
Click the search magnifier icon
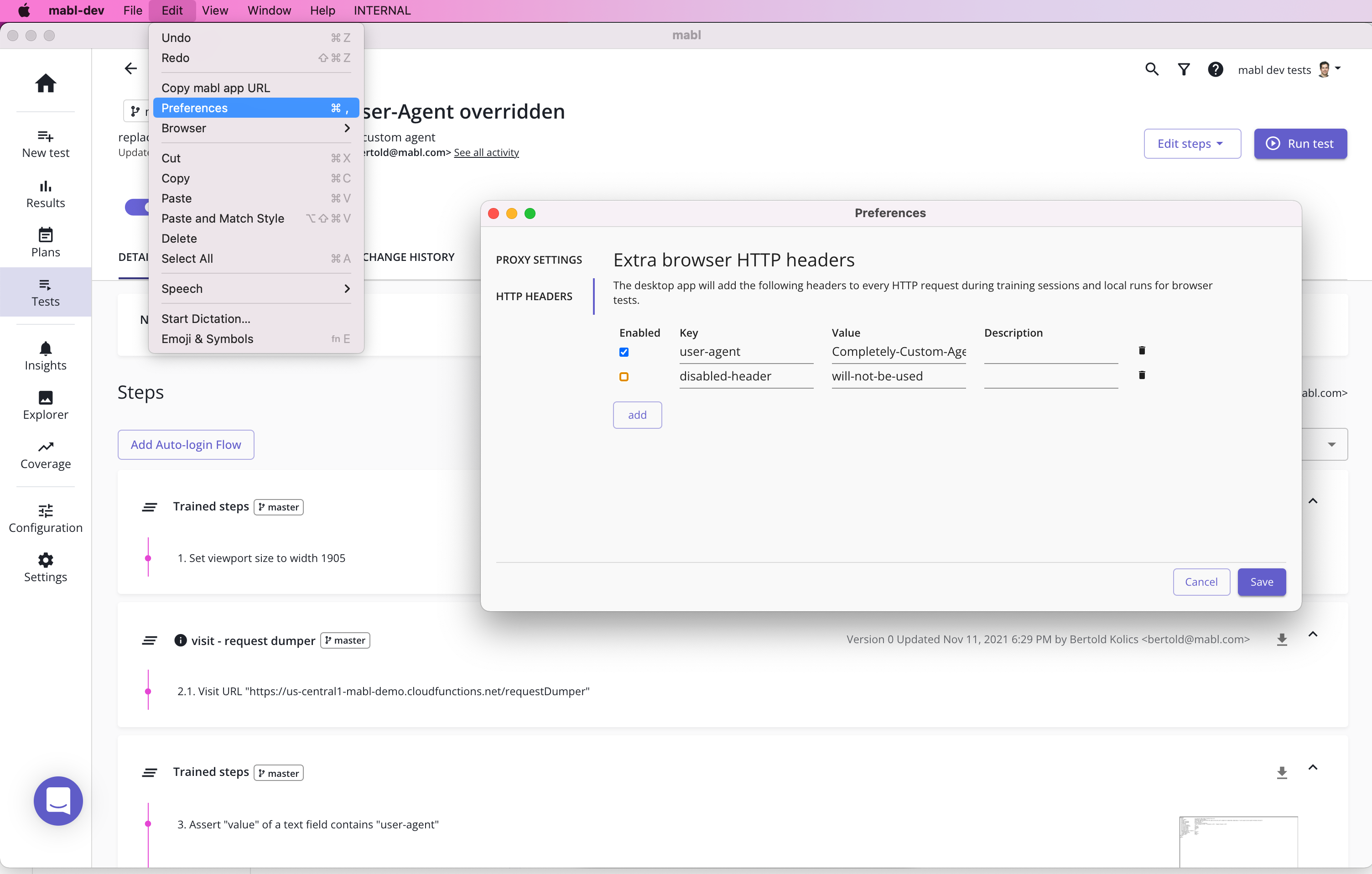click(x=1152, y=69)
